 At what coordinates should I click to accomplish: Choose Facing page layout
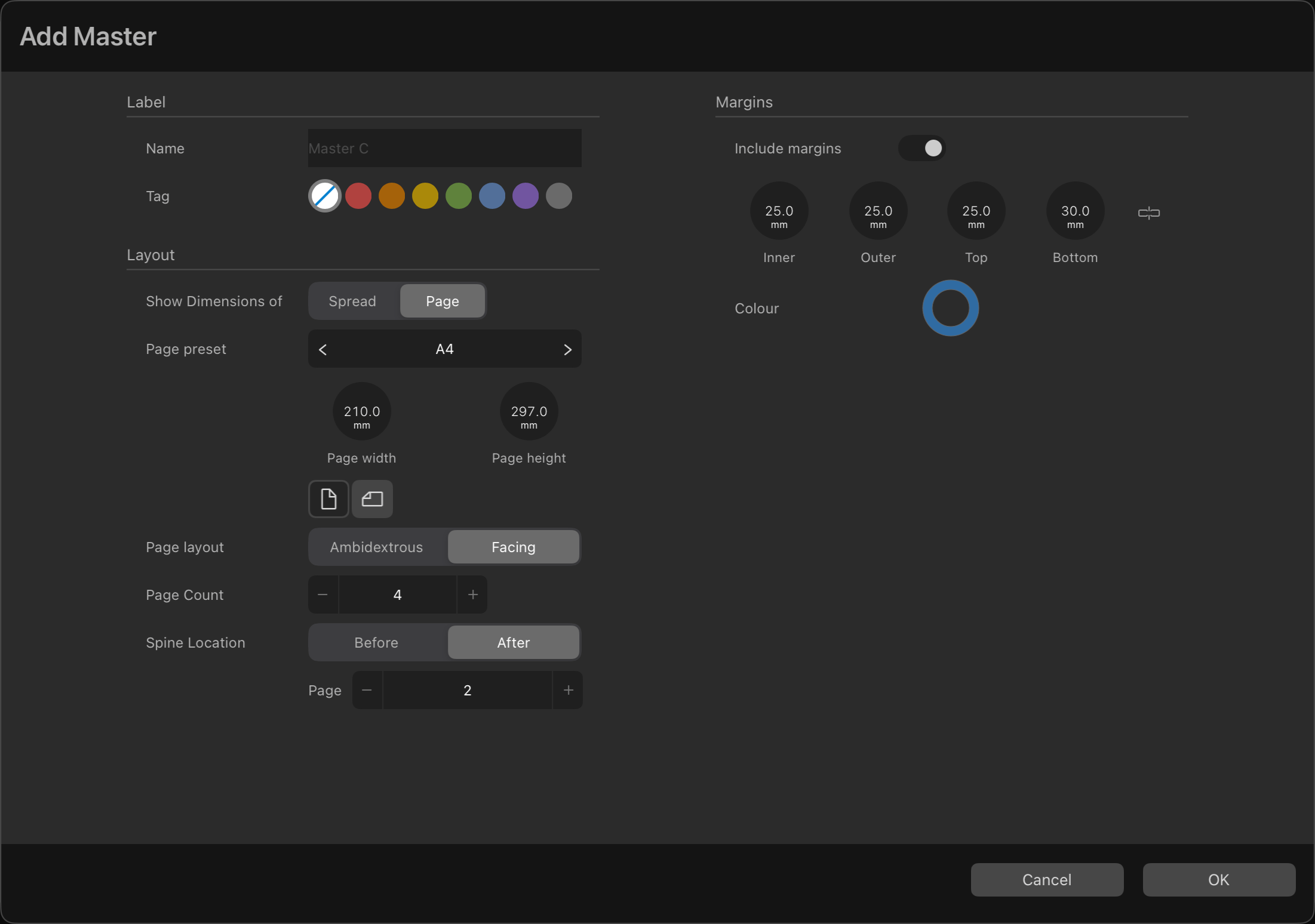tap(514, 547)
